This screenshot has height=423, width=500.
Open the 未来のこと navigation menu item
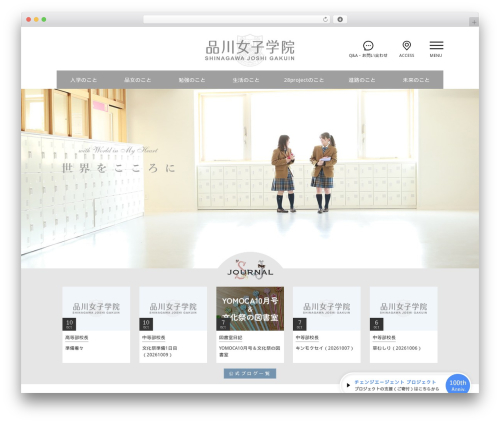pos(416,80)
